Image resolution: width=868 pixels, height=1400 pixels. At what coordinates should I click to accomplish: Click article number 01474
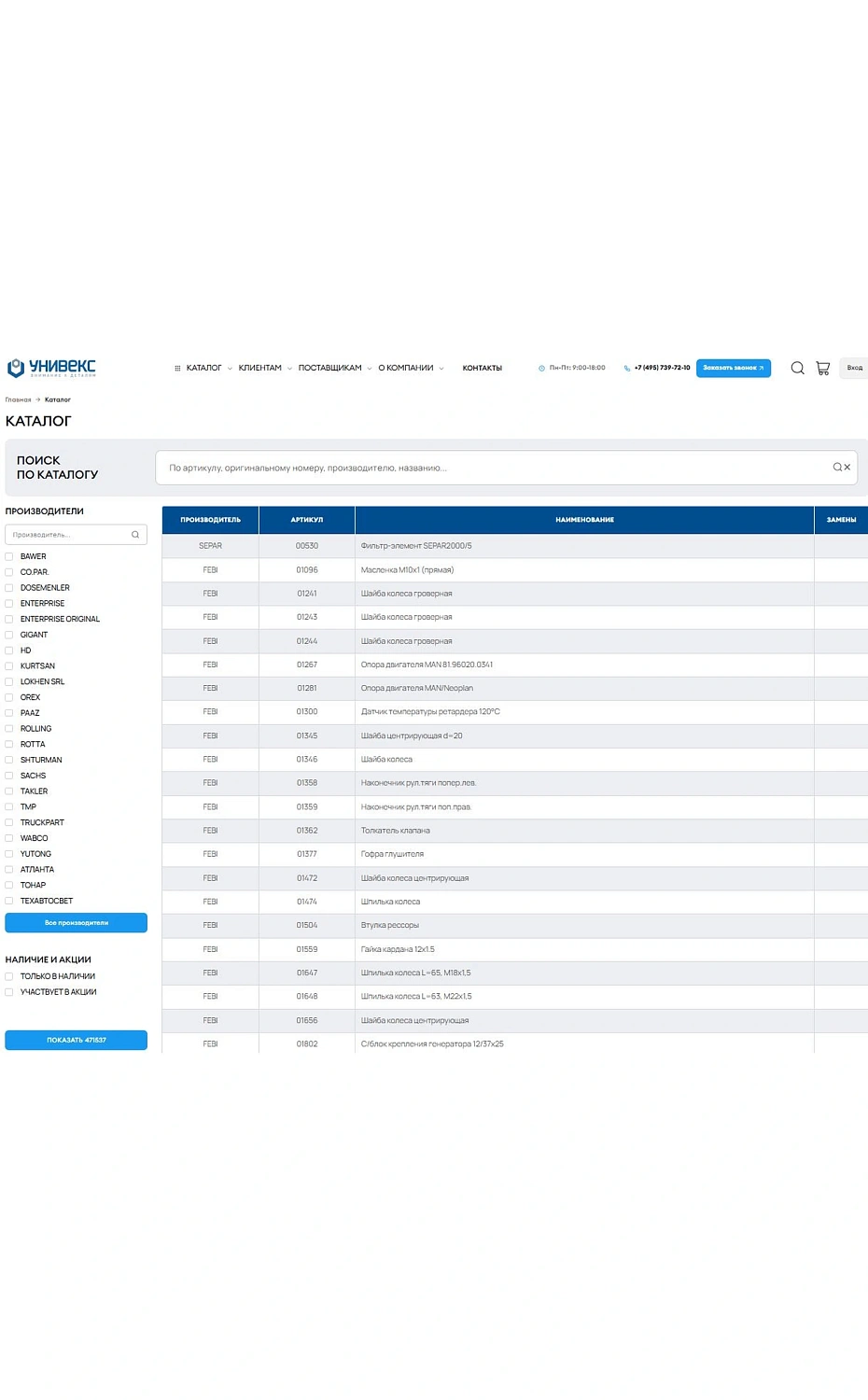307,902
